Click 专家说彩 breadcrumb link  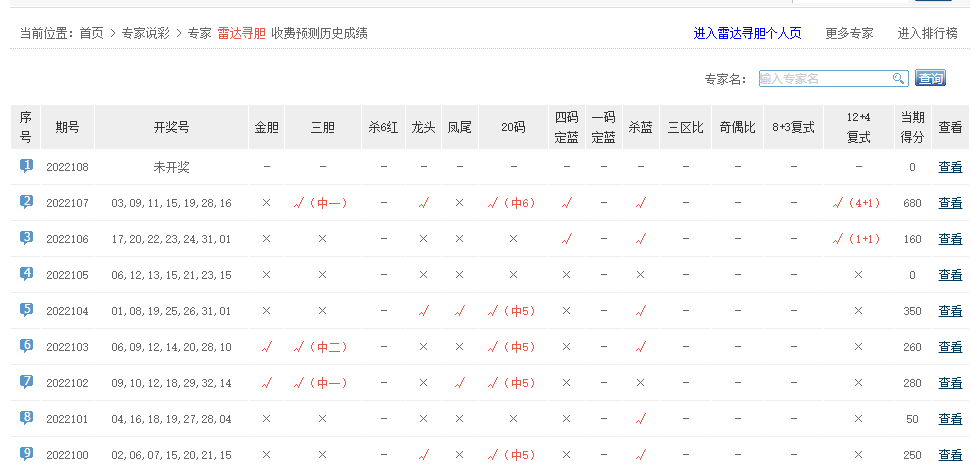147,33
